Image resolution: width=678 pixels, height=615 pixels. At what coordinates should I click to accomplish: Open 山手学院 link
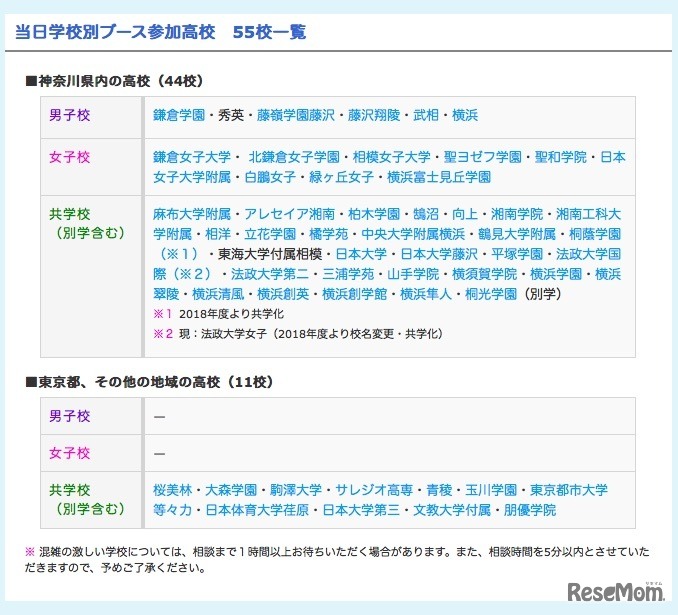point(413,274)
